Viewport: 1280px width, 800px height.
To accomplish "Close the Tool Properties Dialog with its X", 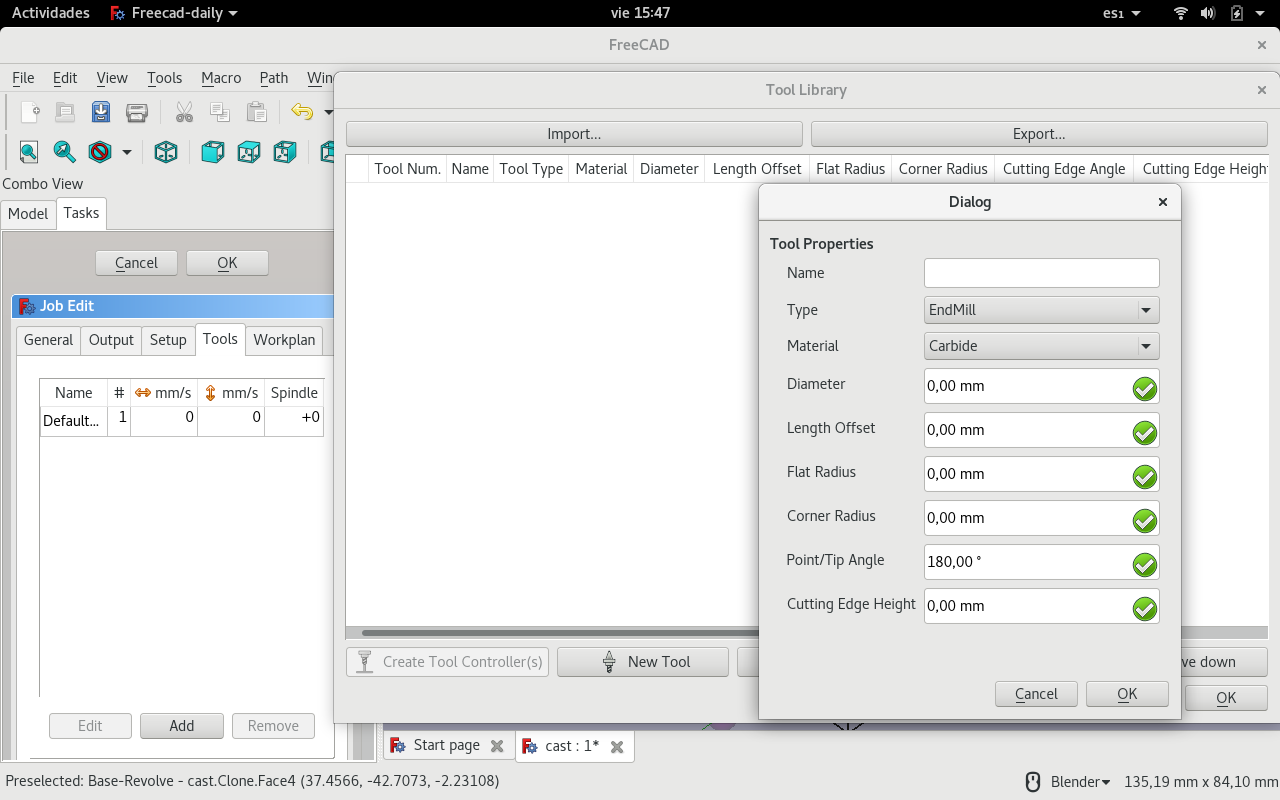I will [1163, 202].
